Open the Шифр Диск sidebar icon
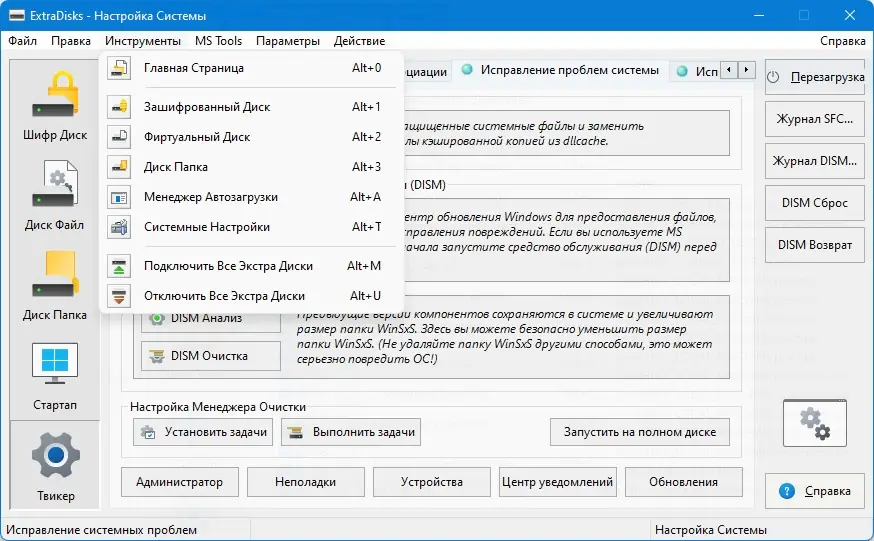Viewport: 874px width, 541px height. 54,97
